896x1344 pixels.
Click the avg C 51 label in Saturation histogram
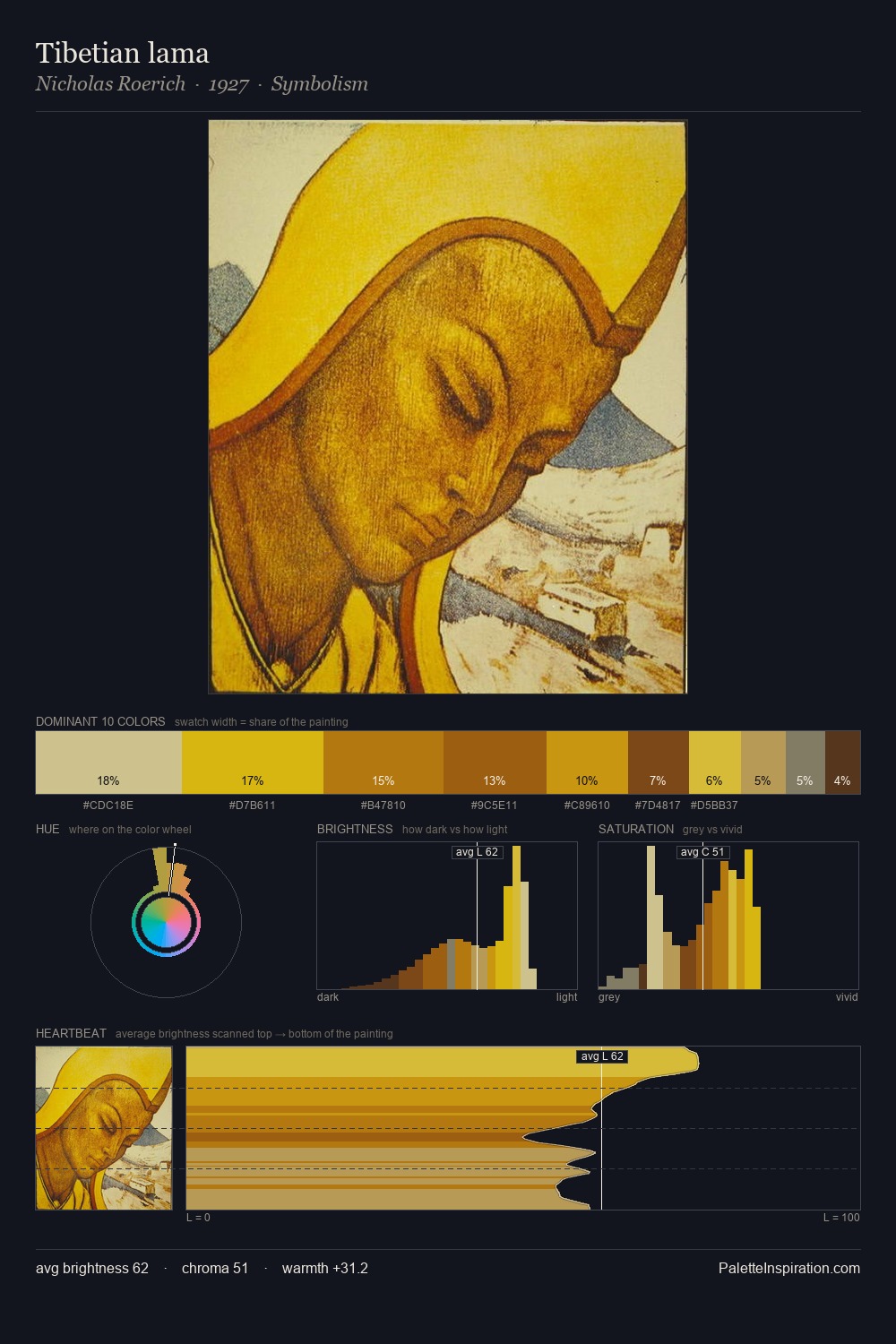702,852
